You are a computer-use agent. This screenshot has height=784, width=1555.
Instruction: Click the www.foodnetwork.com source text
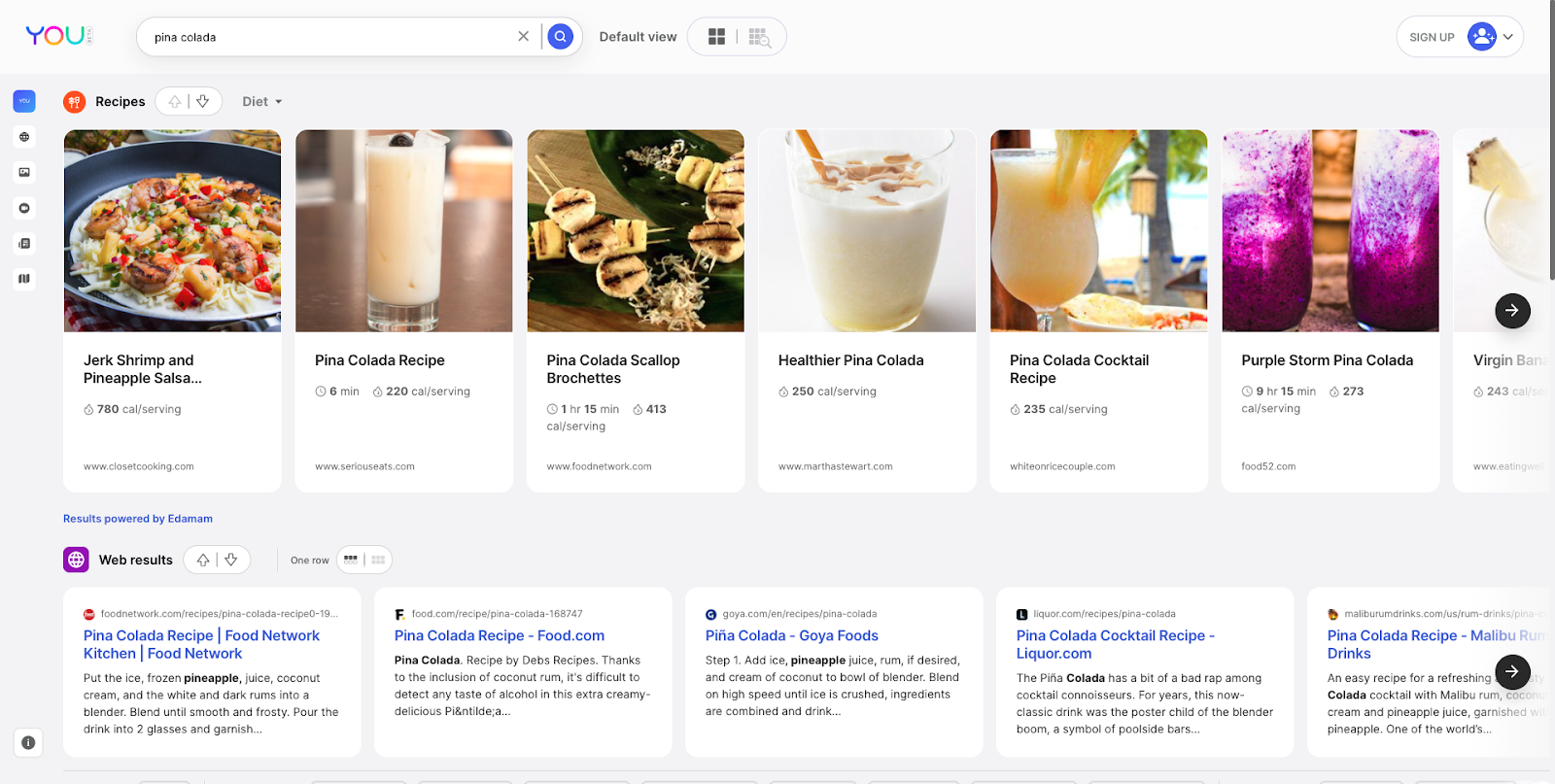pyautogui.click(x=599, y=466)
